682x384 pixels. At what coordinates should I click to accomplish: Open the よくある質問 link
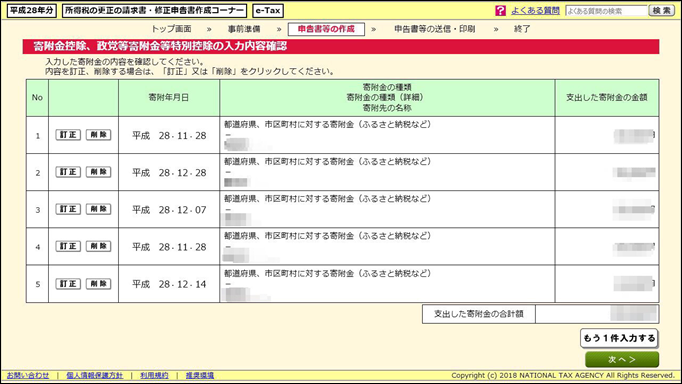pyautogui.click(x=535, y=10)
